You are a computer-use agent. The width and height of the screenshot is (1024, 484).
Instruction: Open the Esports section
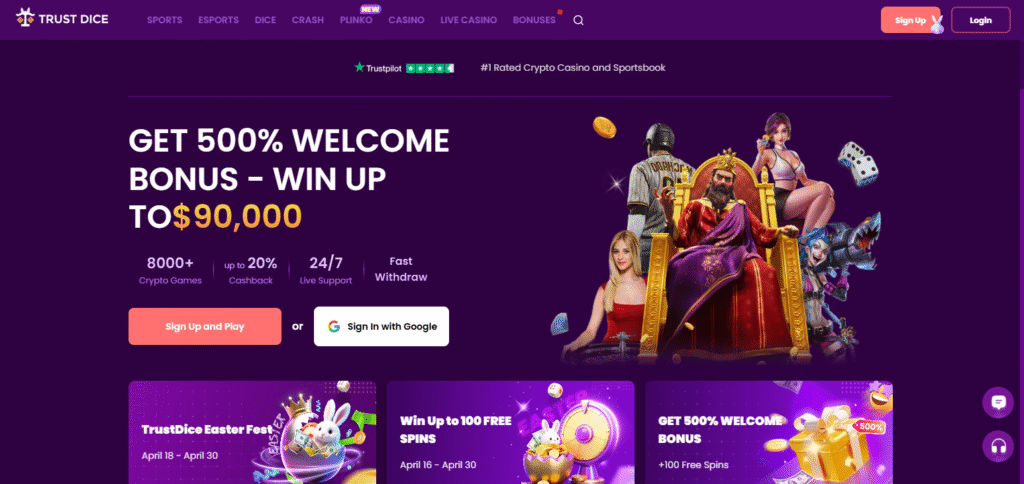[219, 20]
